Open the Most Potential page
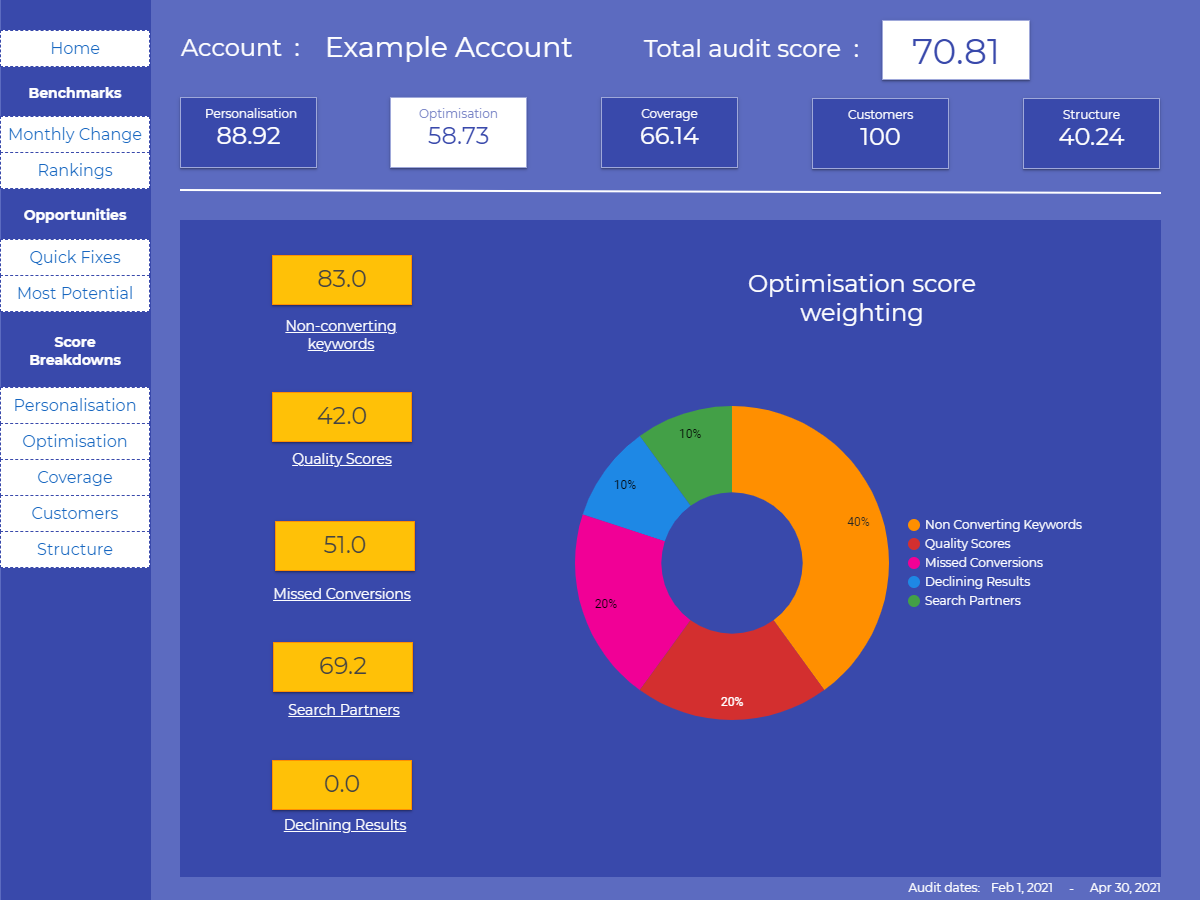Image resolution: width=1200 pixels, height=900 pixels. 75,293
